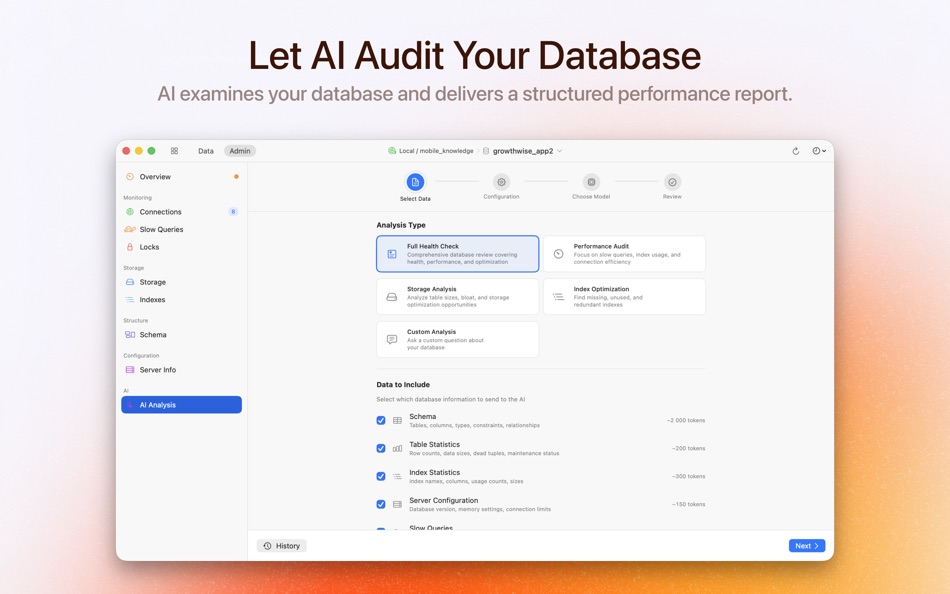Select the Indexes sidebar icon
The image size is (950, 594).
[x=131, y=299]
